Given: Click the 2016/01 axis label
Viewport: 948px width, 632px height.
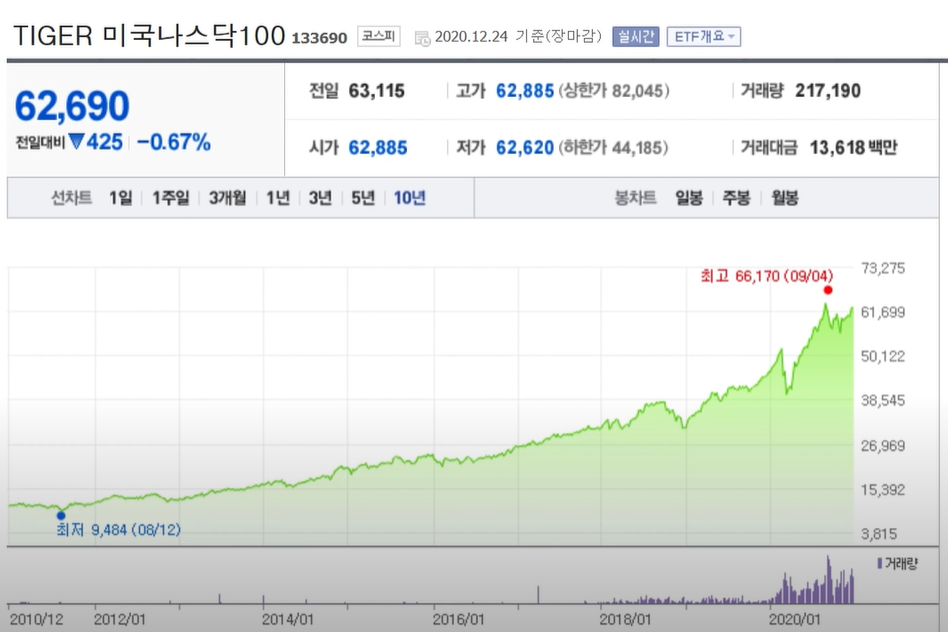Looking at the screenshot, I should [458, 619].
